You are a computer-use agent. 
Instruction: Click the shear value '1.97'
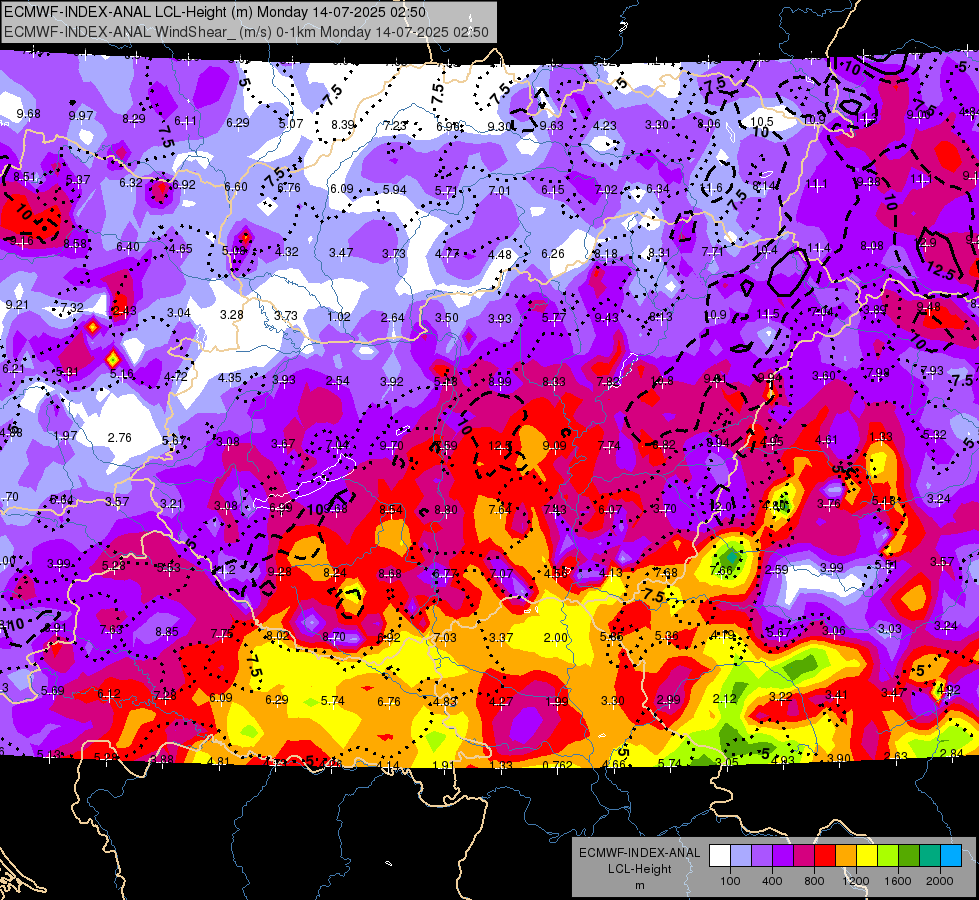(x=65, y=435)
